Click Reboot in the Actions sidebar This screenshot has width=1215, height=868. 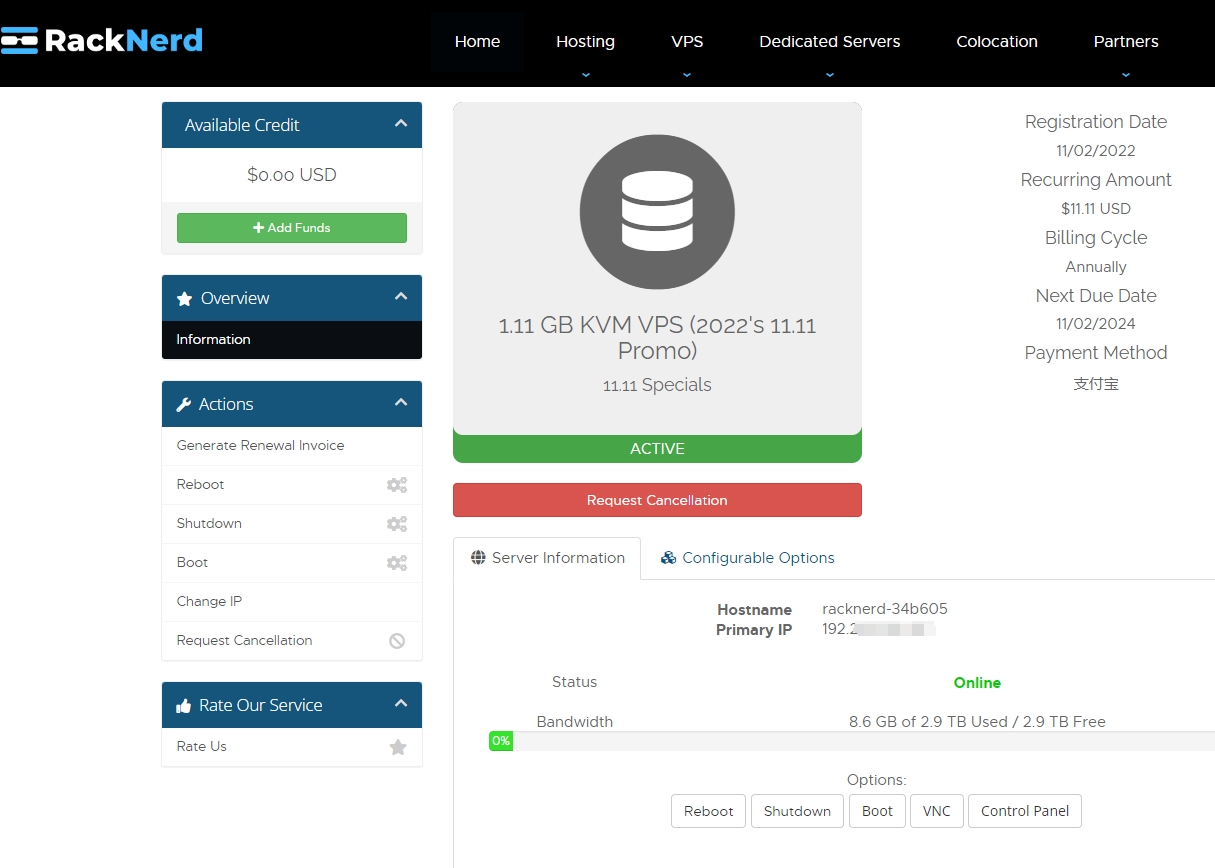[292, 485]
